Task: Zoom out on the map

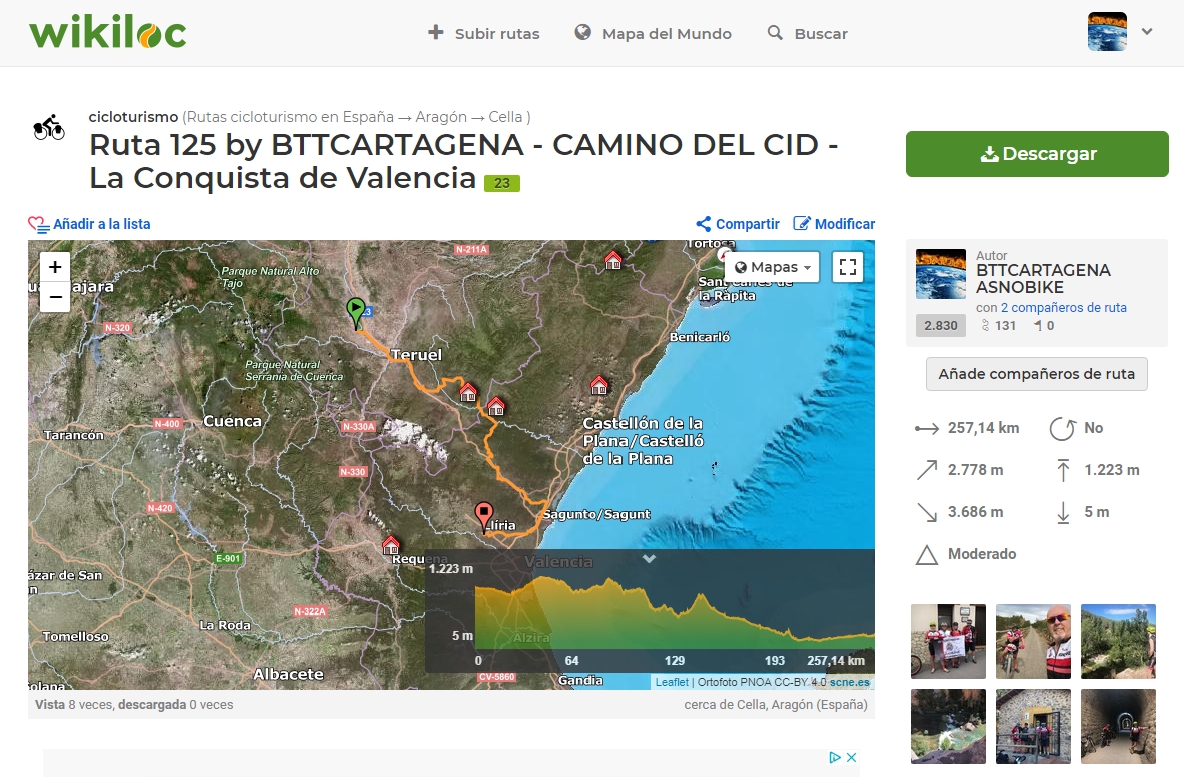Action: tap(55, 297)
